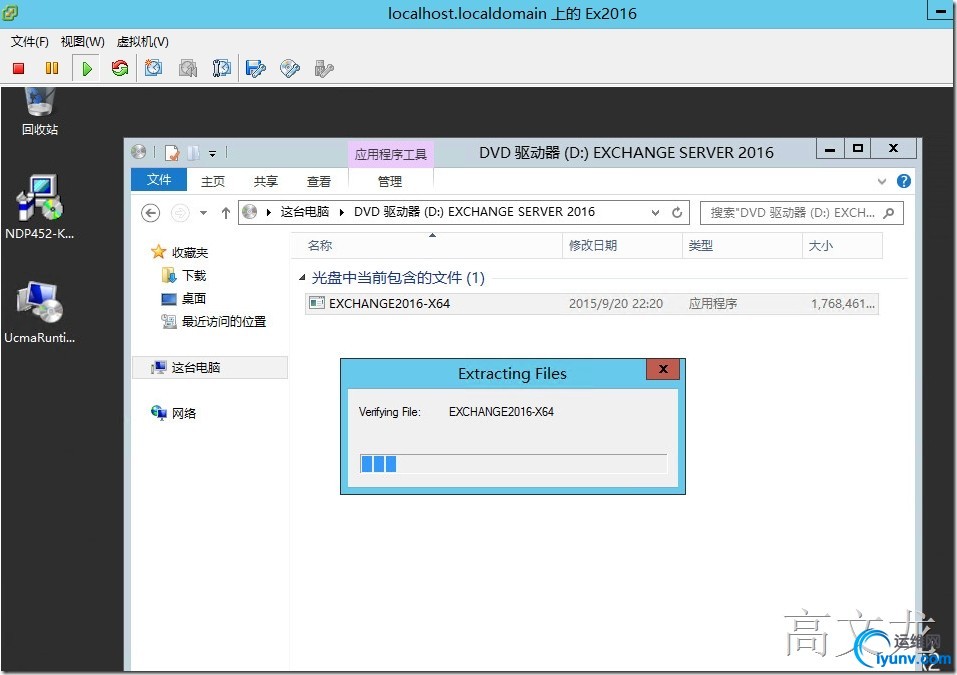Click the search DVD drive input field
957x675 pixels.
[801, 212]
